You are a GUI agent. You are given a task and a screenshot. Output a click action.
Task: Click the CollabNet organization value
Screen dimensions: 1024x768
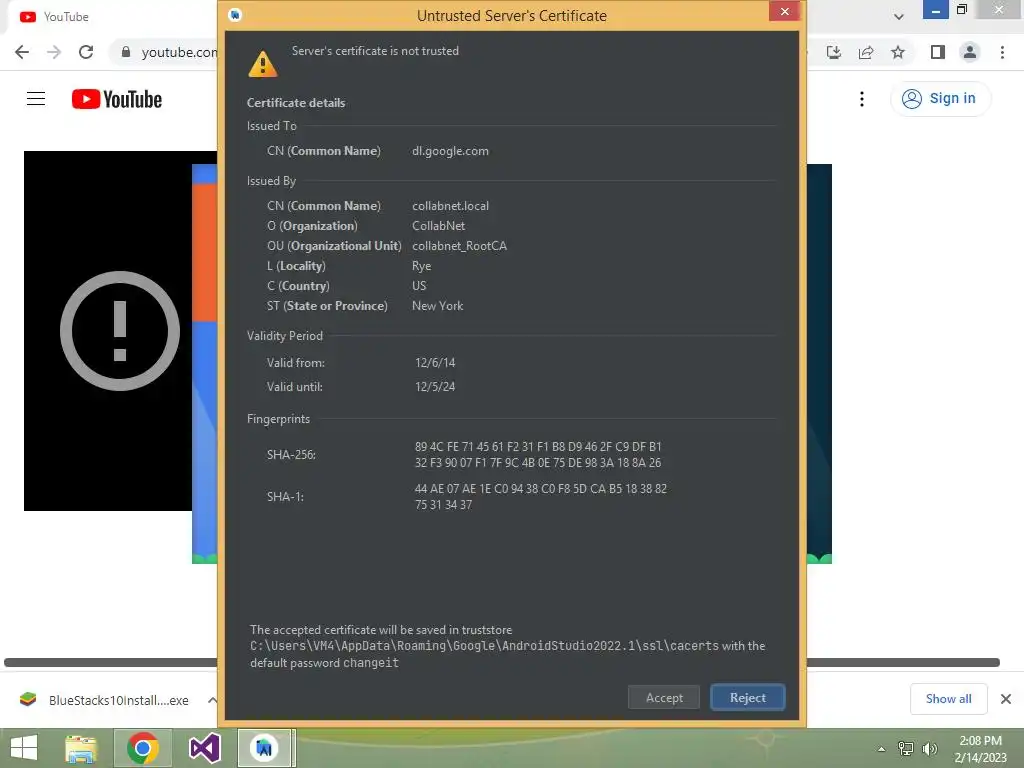(438, 226)
